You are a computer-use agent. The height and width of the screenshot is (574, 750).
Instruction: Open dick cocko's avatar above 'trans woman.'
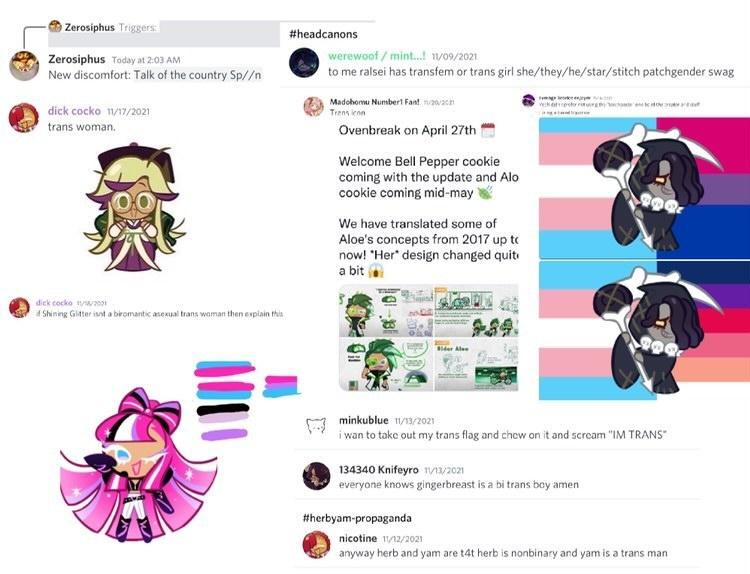click(23, 118)
